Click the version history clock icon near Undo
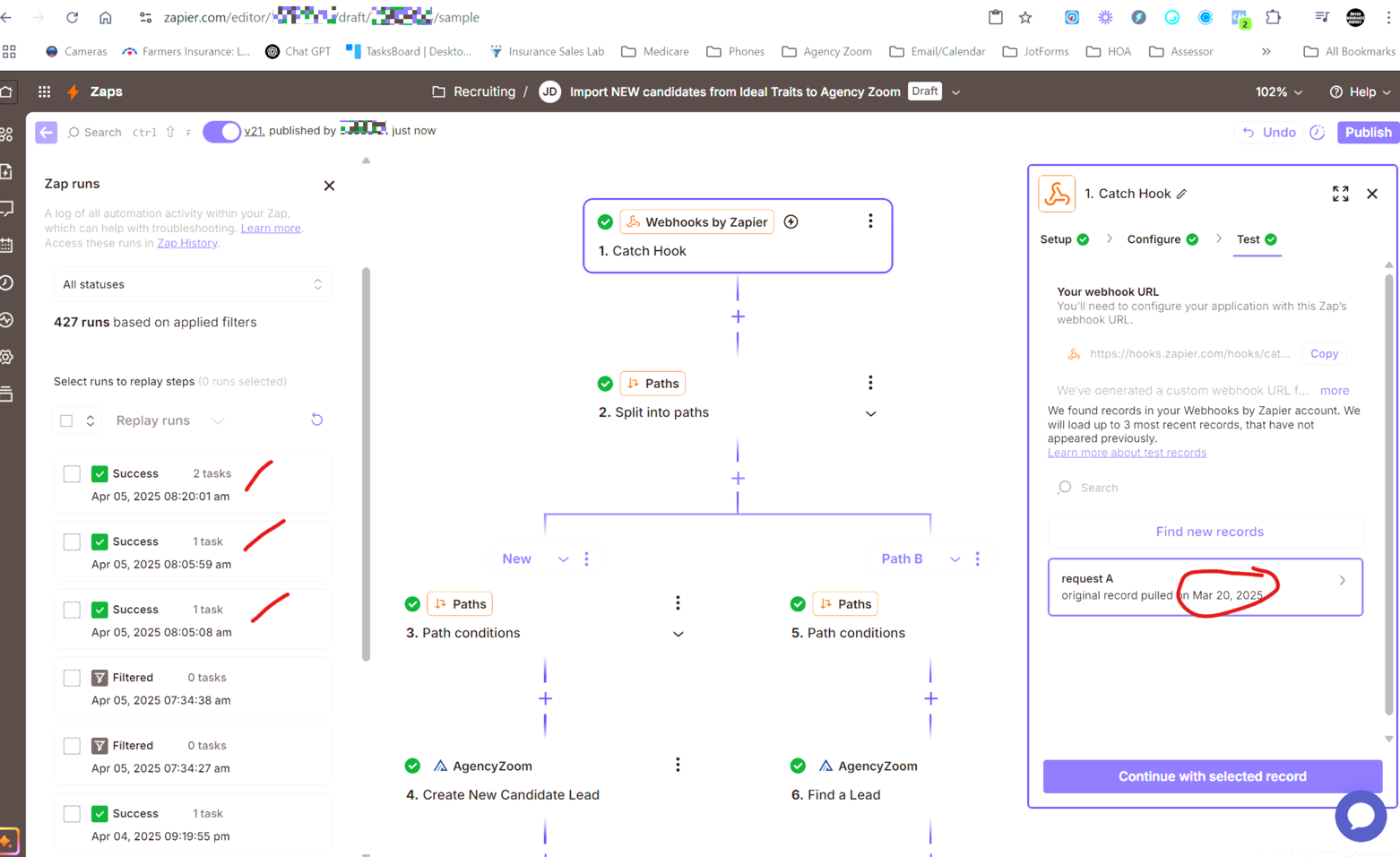The image size is (1400, 857). pyautogui.click(x=1317, y=132)
